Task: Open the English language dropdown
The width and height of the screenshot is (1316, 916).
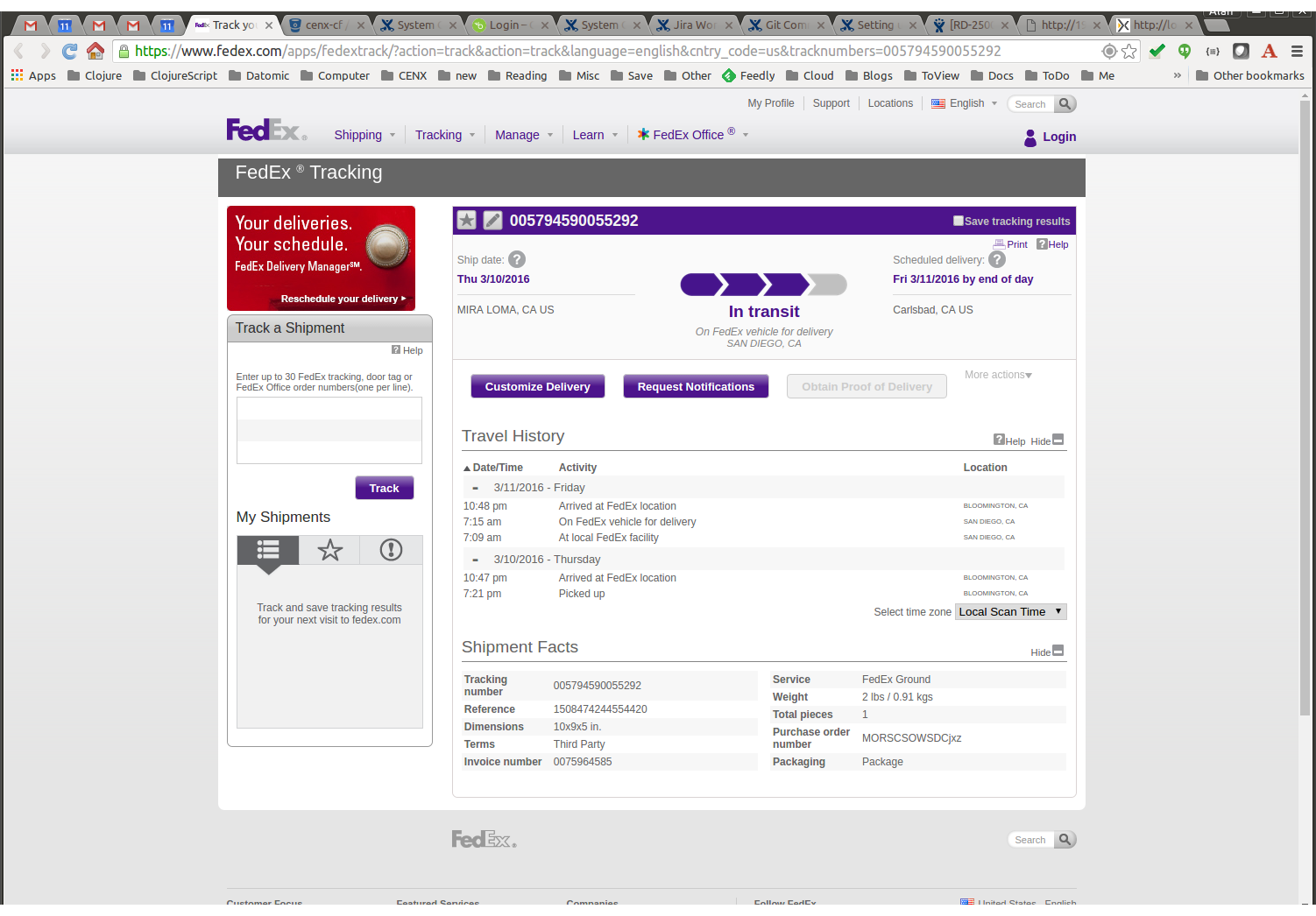Action: point(965,103)
